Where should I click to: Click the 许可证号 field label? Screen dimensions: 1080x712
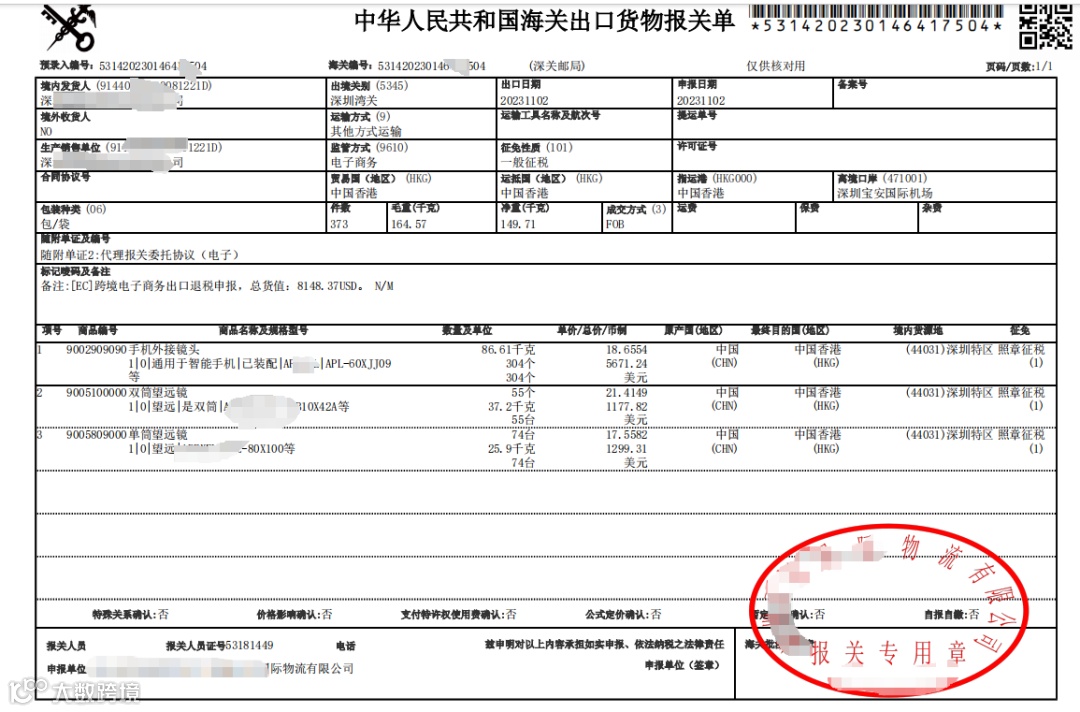point(697,146)
